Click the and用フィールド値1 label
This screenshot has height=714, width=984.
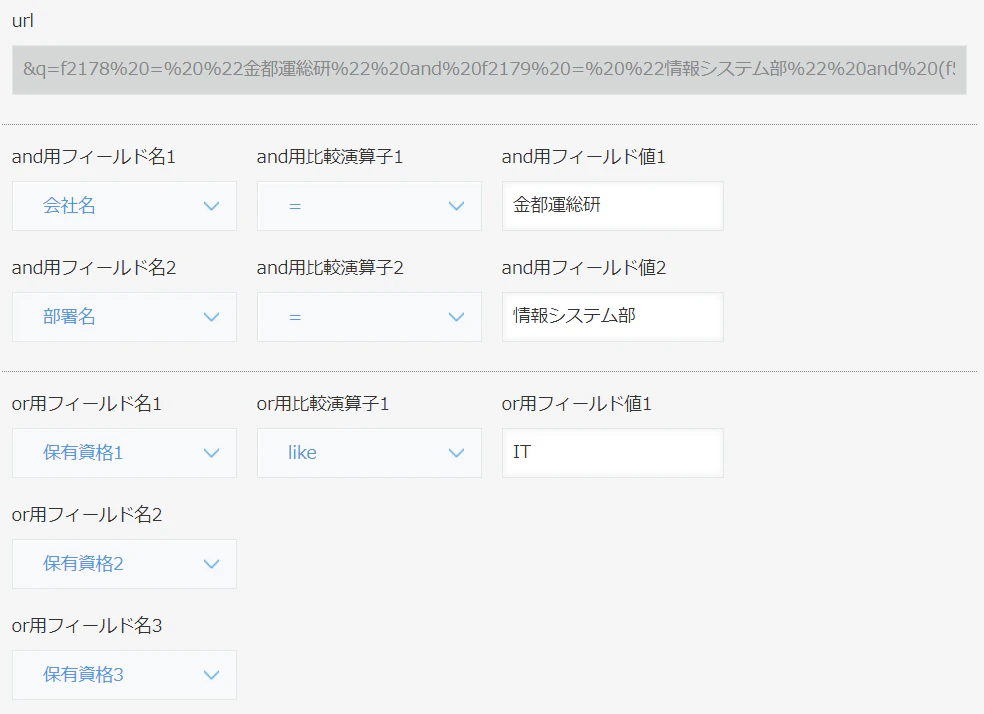583,156
